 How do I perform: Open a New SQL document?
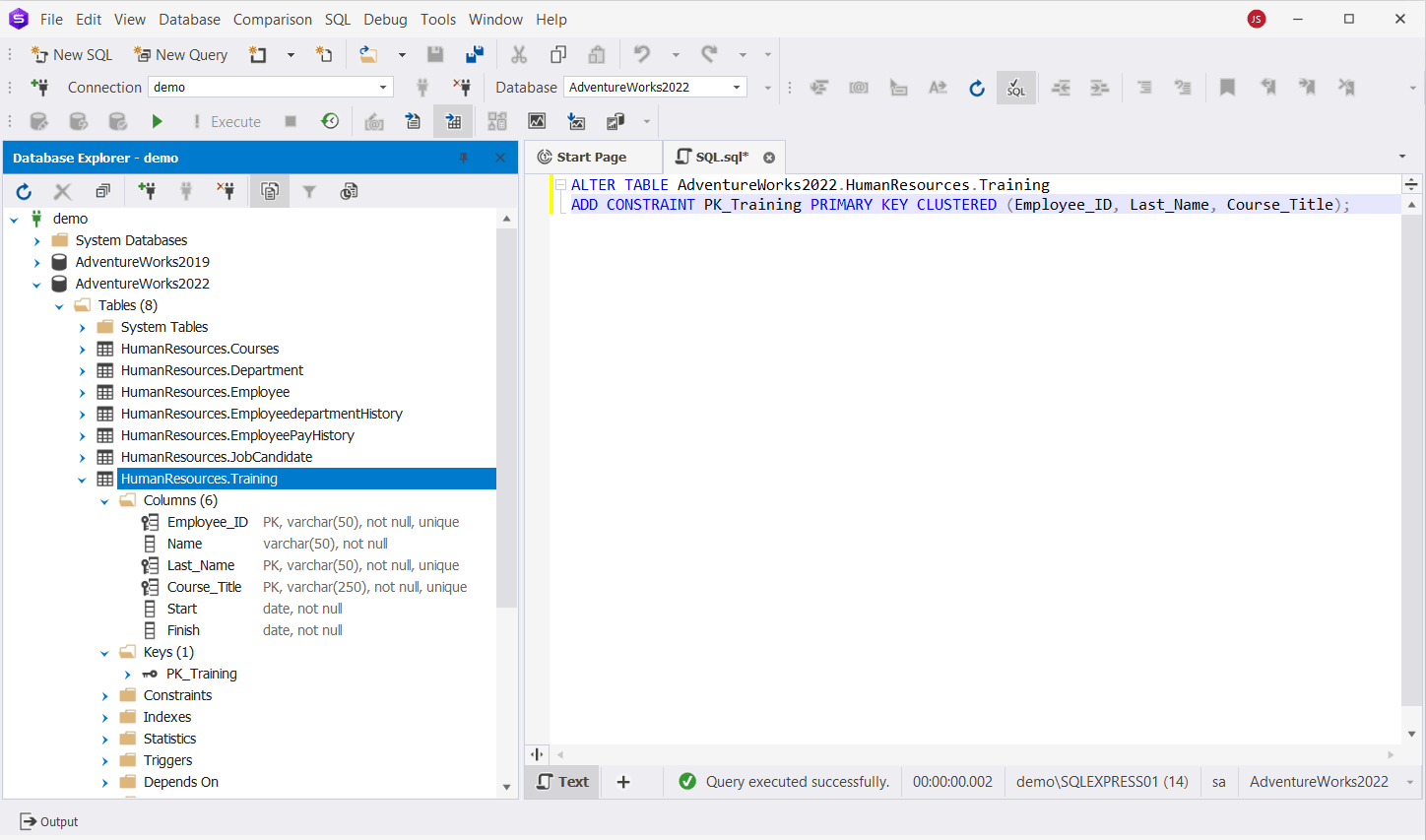click(x=72, y=54)
